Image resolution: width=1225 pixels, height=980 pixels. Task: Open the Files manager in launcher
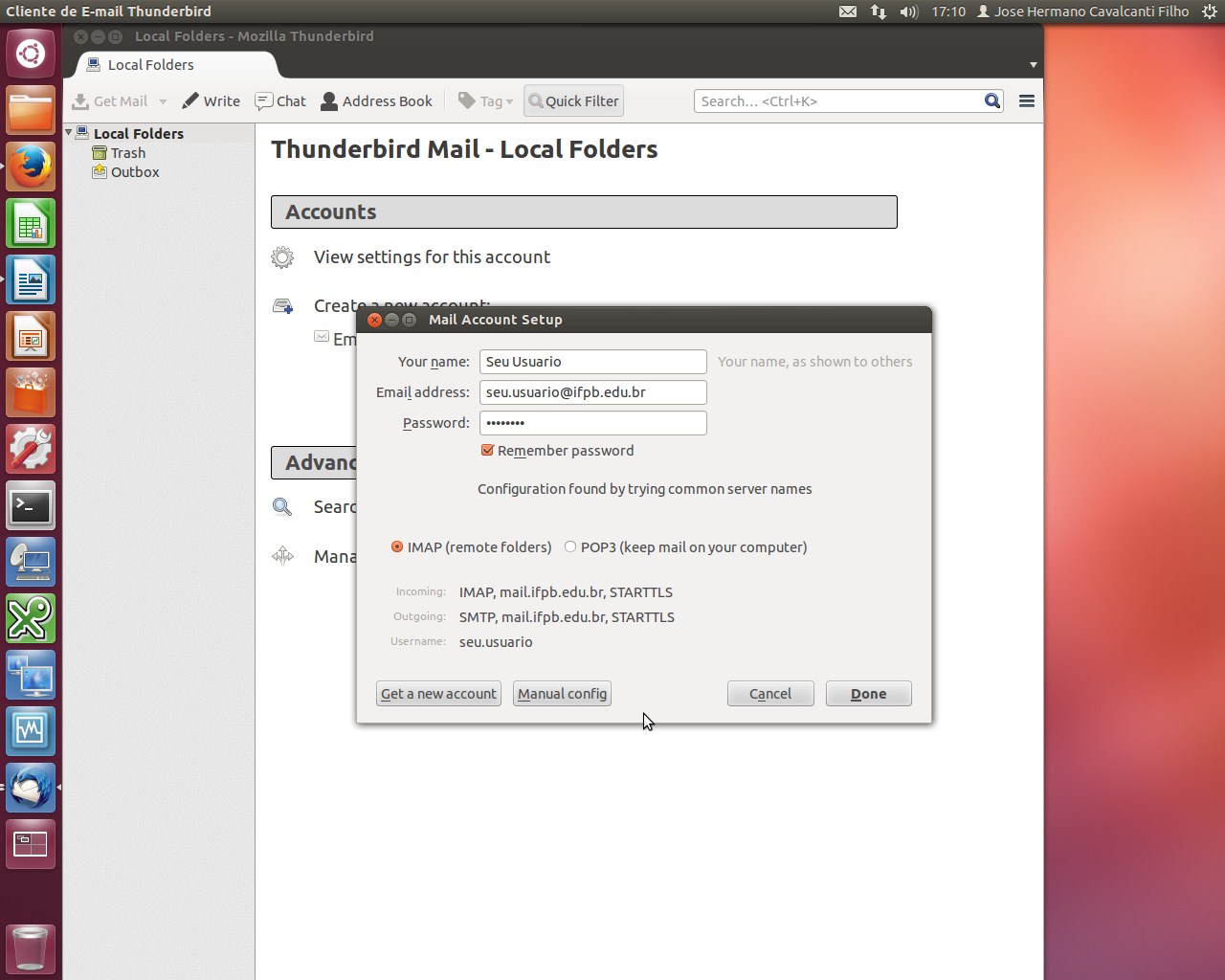(31, 110)
